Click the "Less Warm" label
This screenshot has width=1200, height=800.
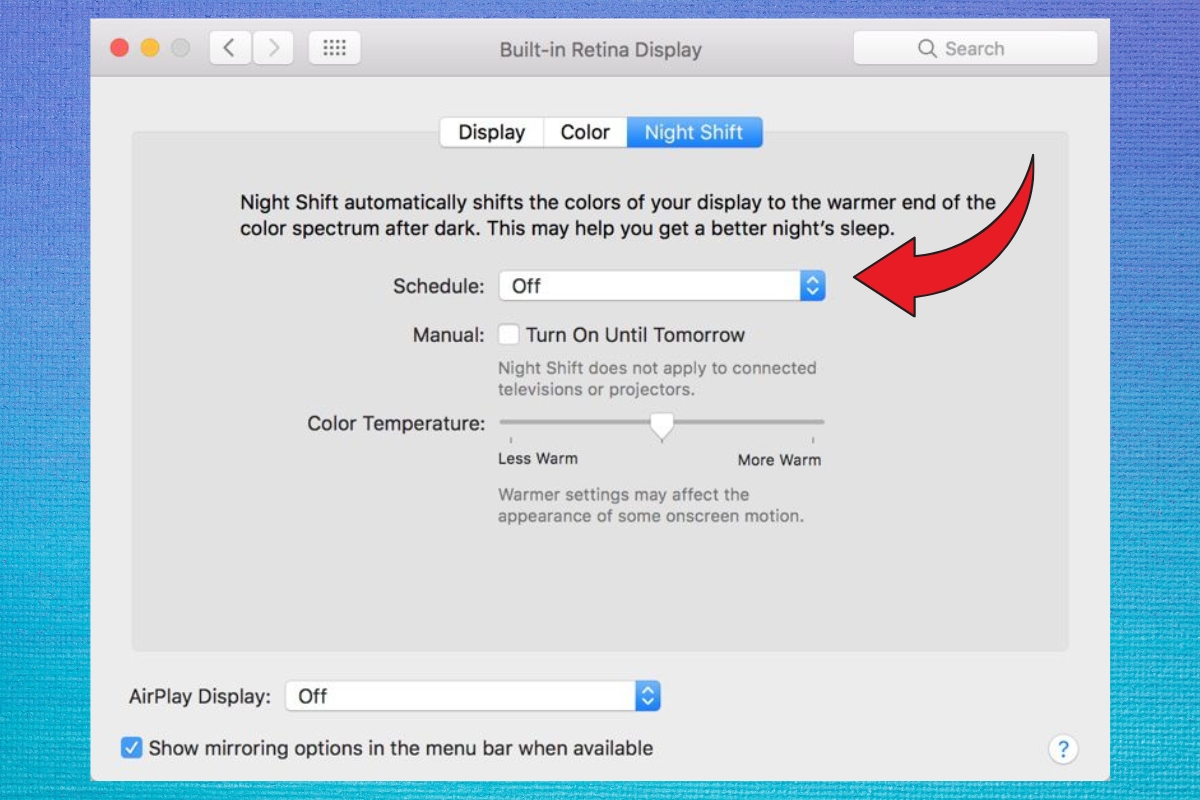pyautogui.click(x=538, y=459)
